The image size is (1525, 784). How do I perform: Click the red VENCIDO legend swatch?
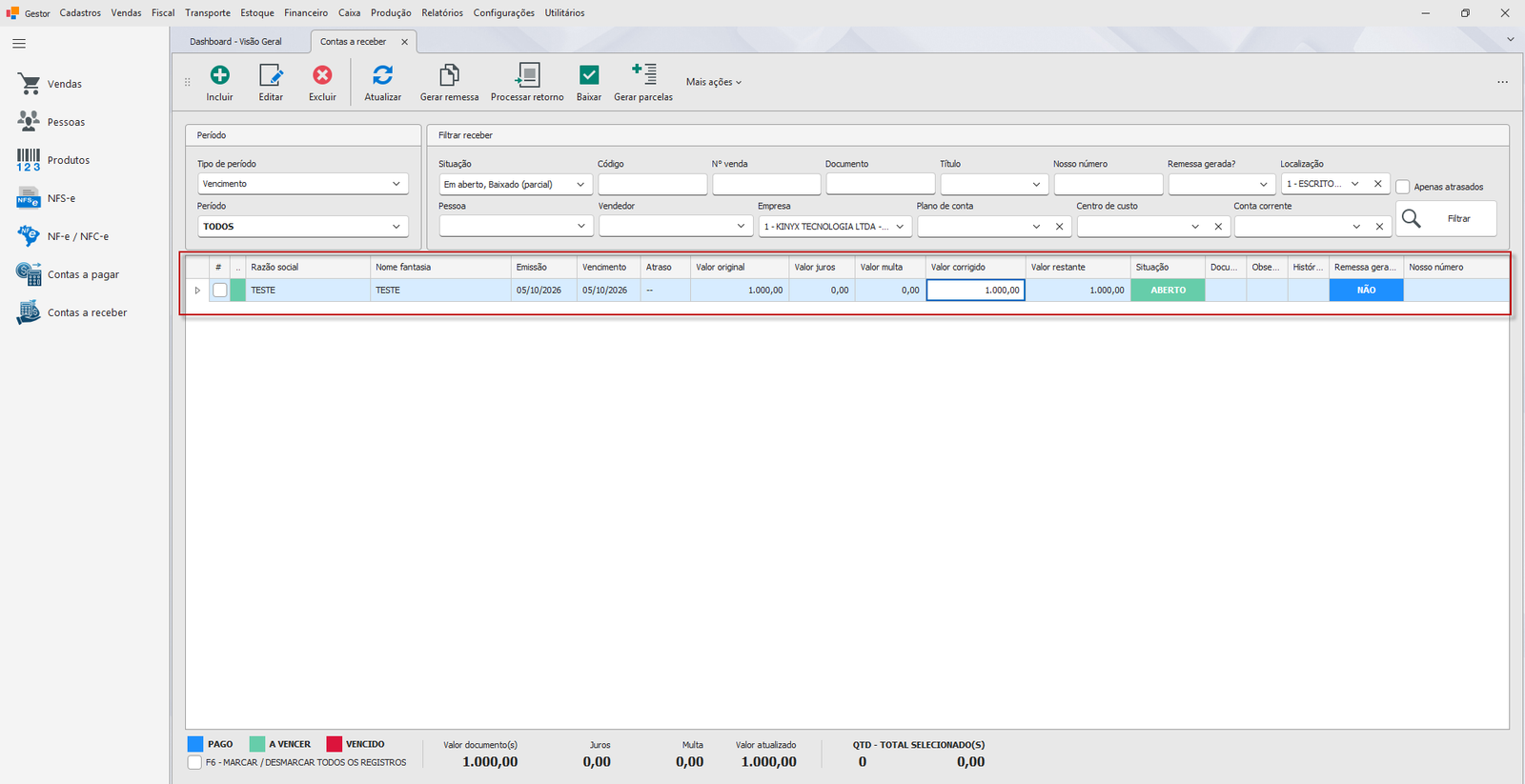click(x=335, y=744)
